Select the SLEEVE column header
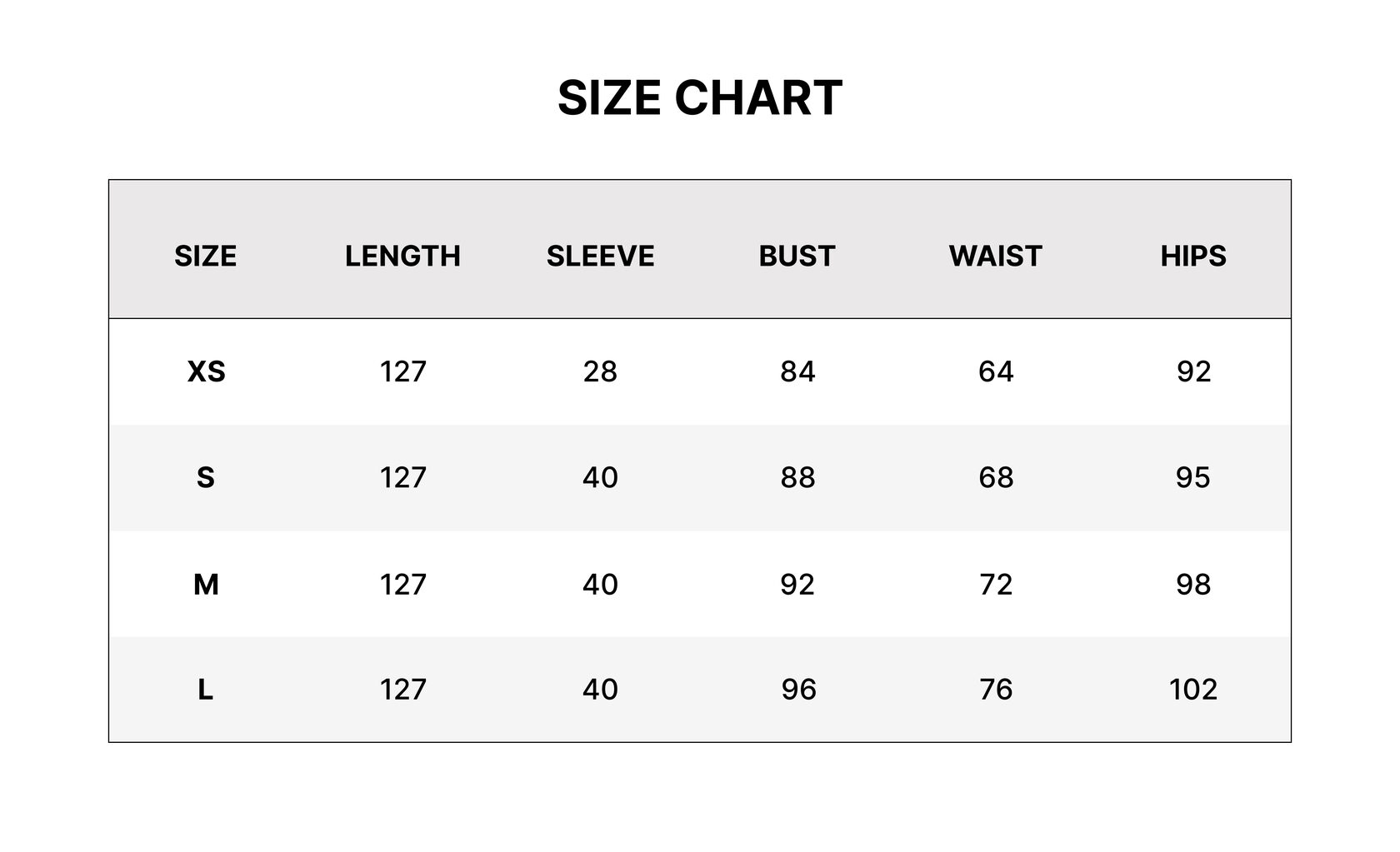The height and width of the screenshot is (852, 1400). pos(600,256)
